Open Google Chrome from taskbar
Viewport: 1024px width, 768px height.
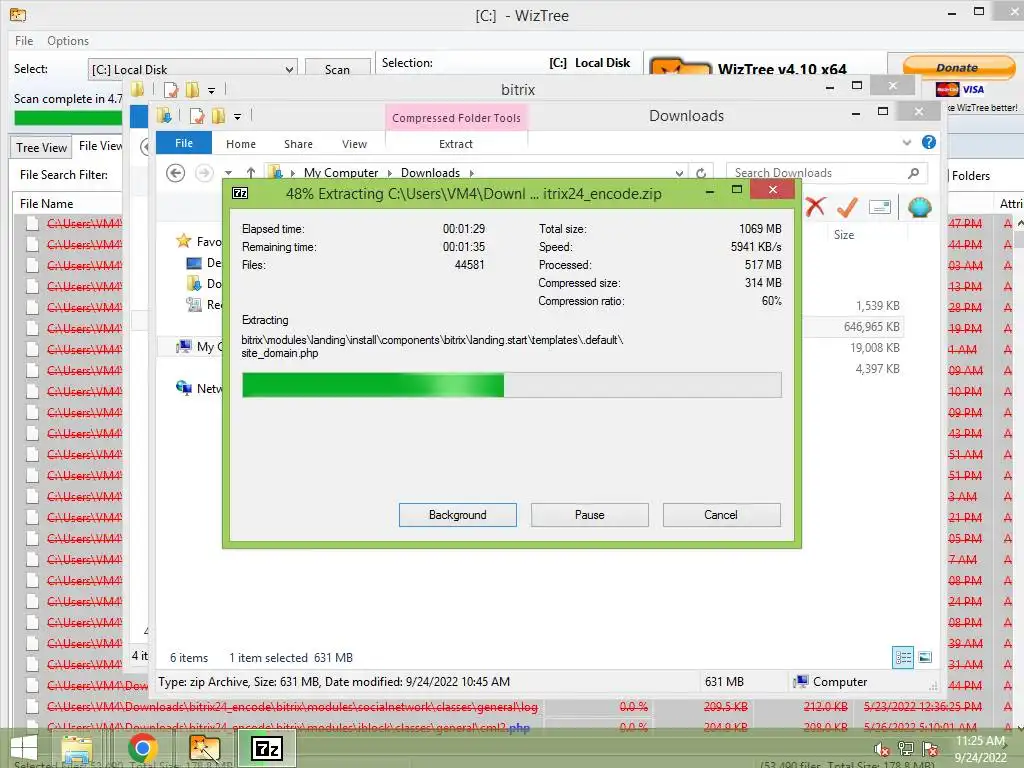tap(142, 748)
